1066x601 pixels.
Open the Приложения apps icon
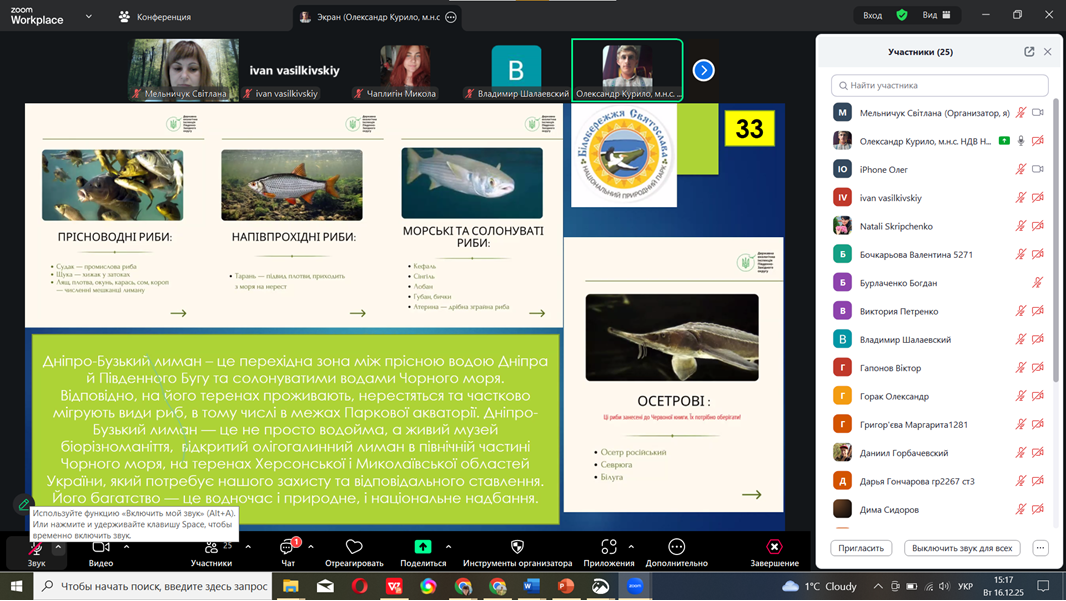[608, 547]
